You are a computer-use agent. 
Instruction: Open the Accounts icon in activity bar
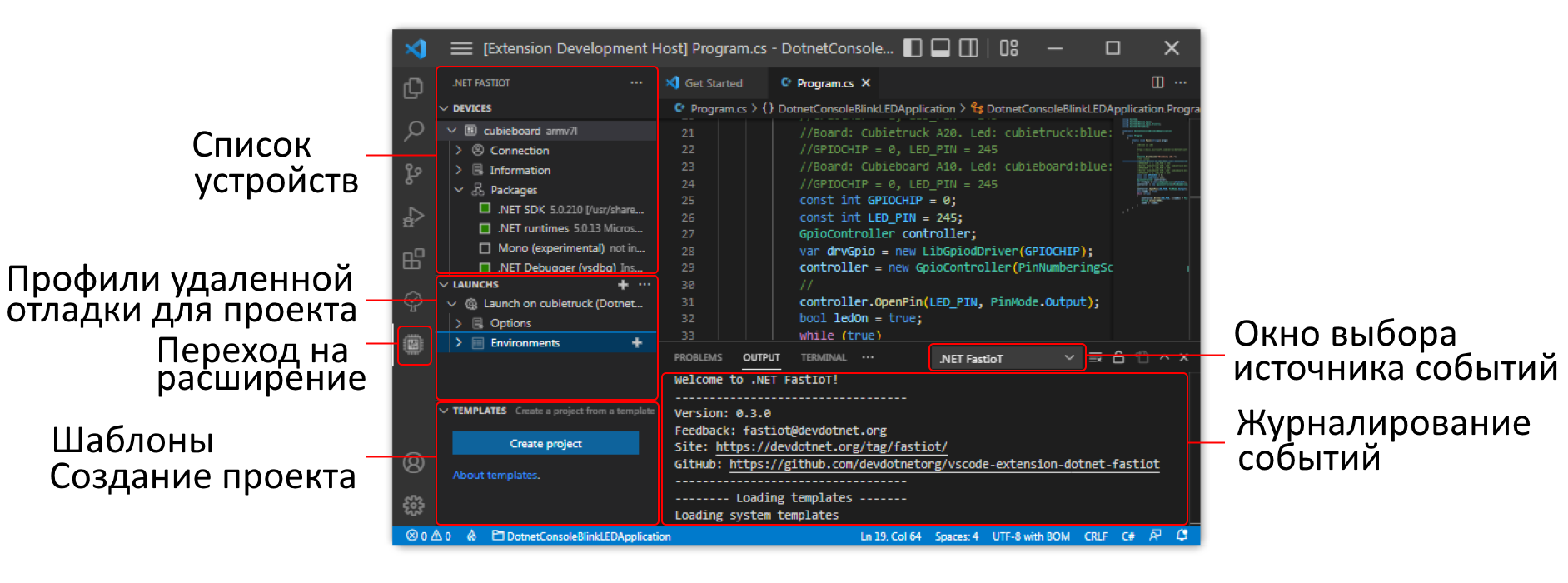[413, 463]
